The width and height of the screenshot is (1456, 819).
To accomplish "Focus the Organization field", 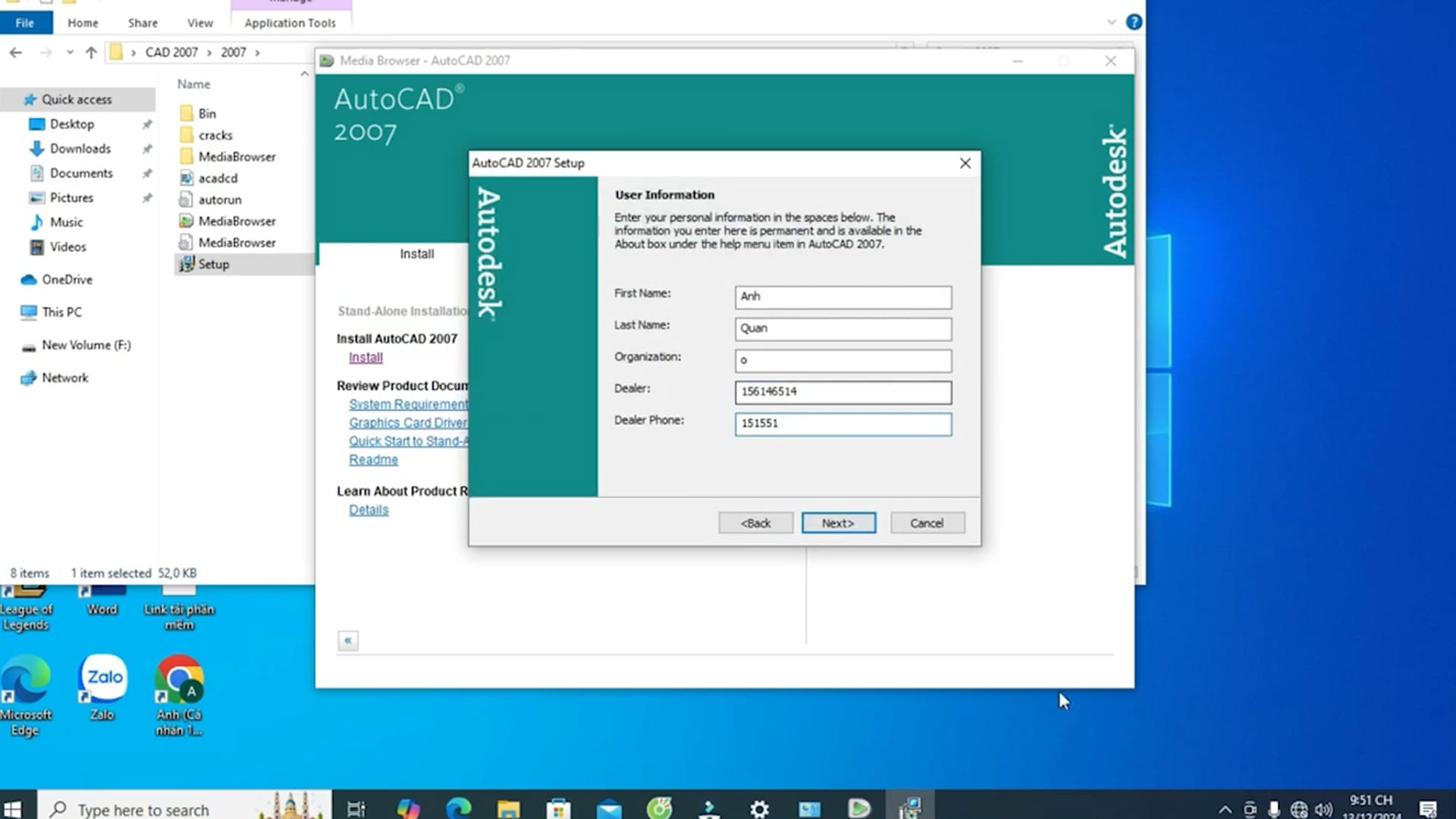I will pos(843,360).
